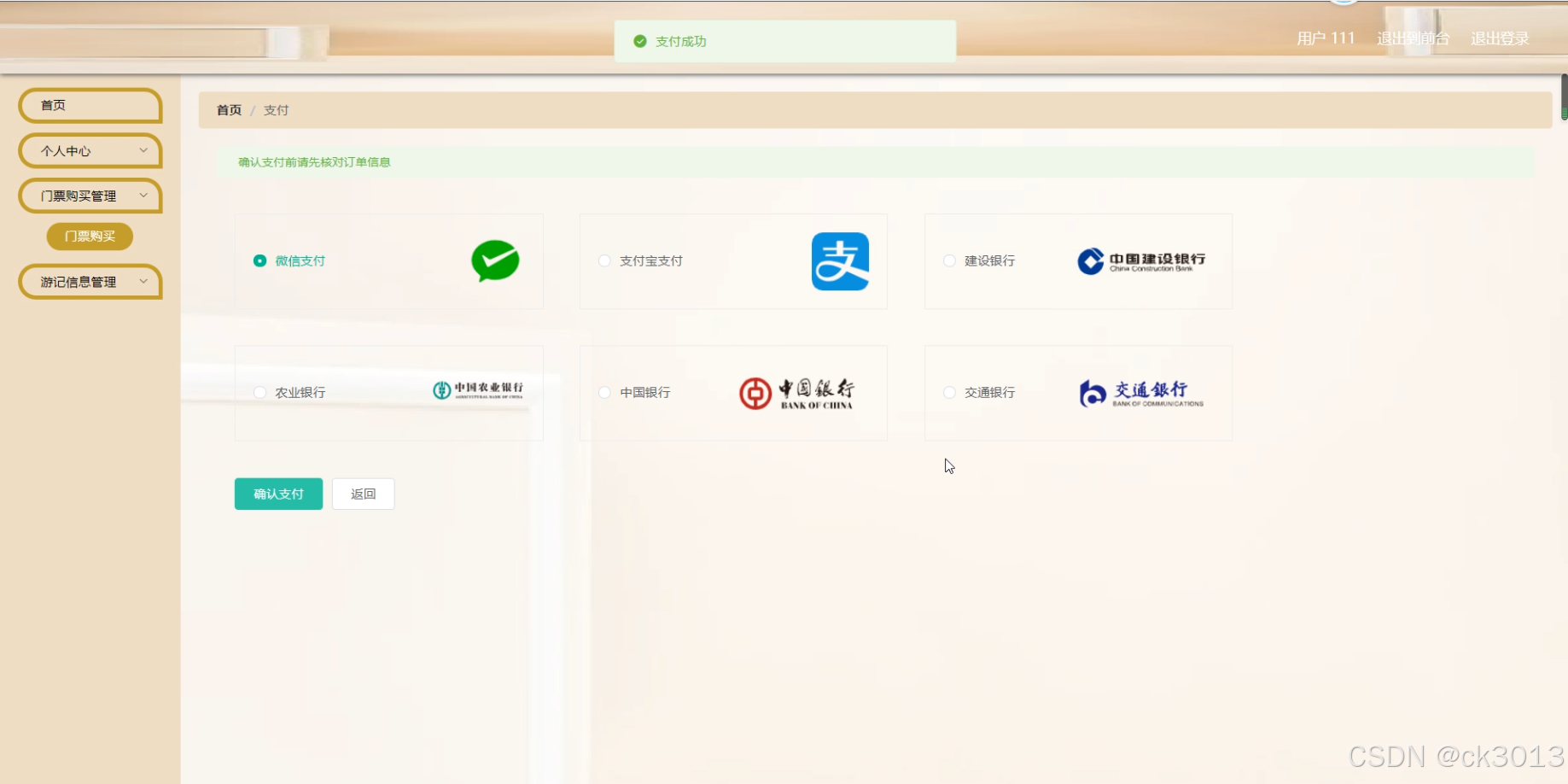Click the 退出到前台 link
1568x784 pixels.
coord(1414,38)
